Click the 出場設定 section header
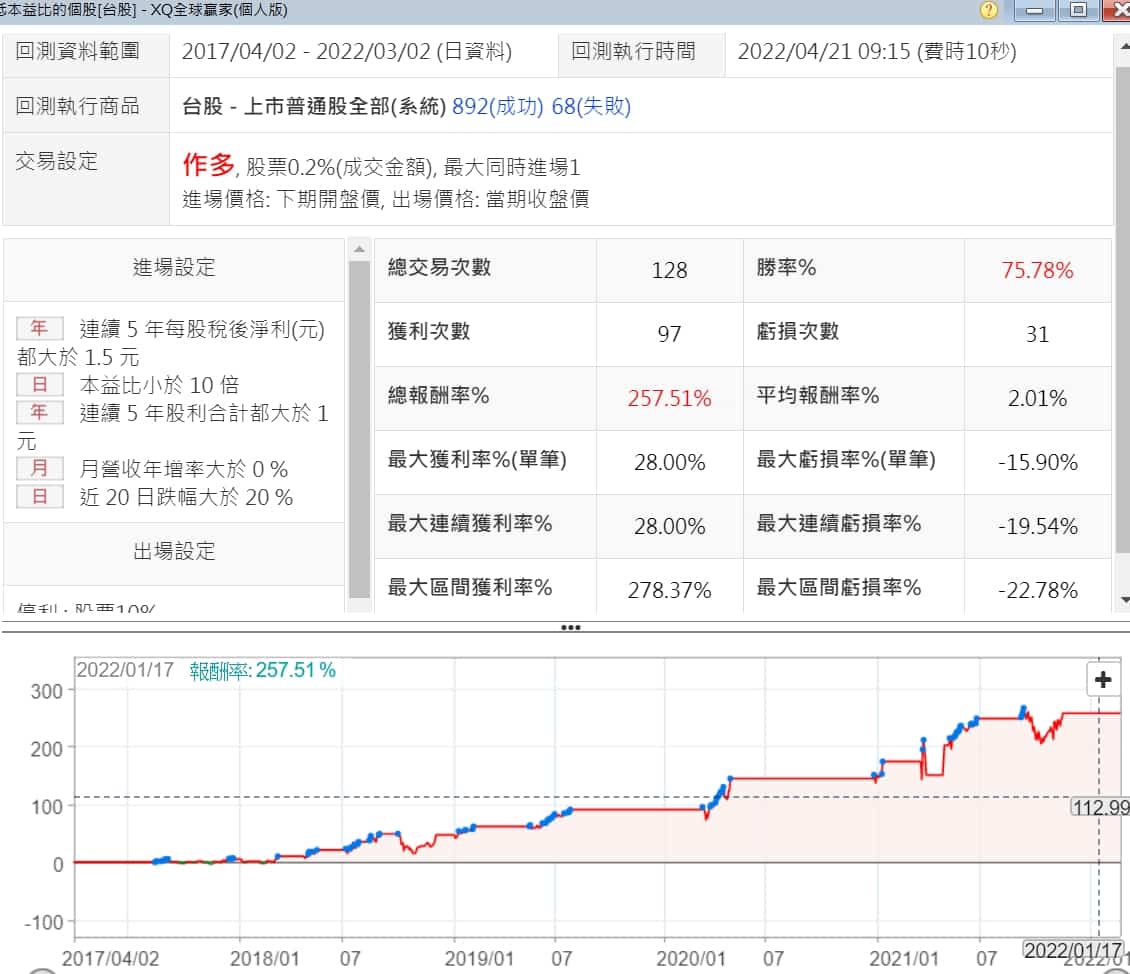 click(174, 552)
